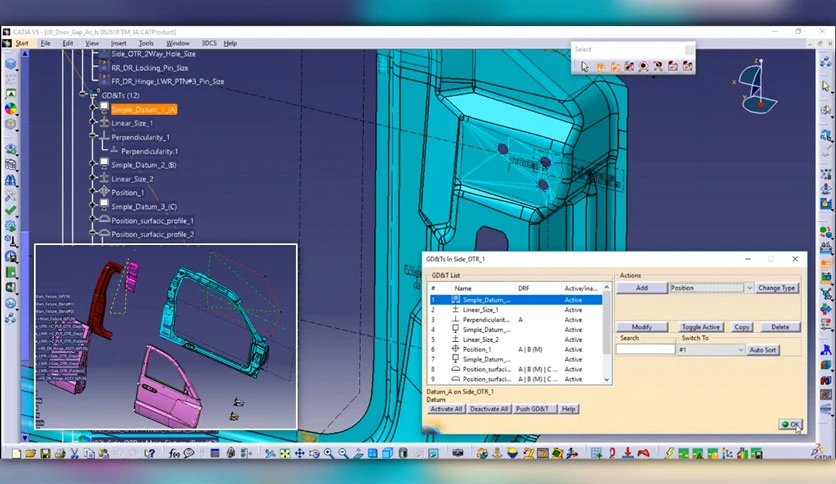This screenshot has width=836, height=484.
Task: Select the Pan view tool
Action: (300, 454)
